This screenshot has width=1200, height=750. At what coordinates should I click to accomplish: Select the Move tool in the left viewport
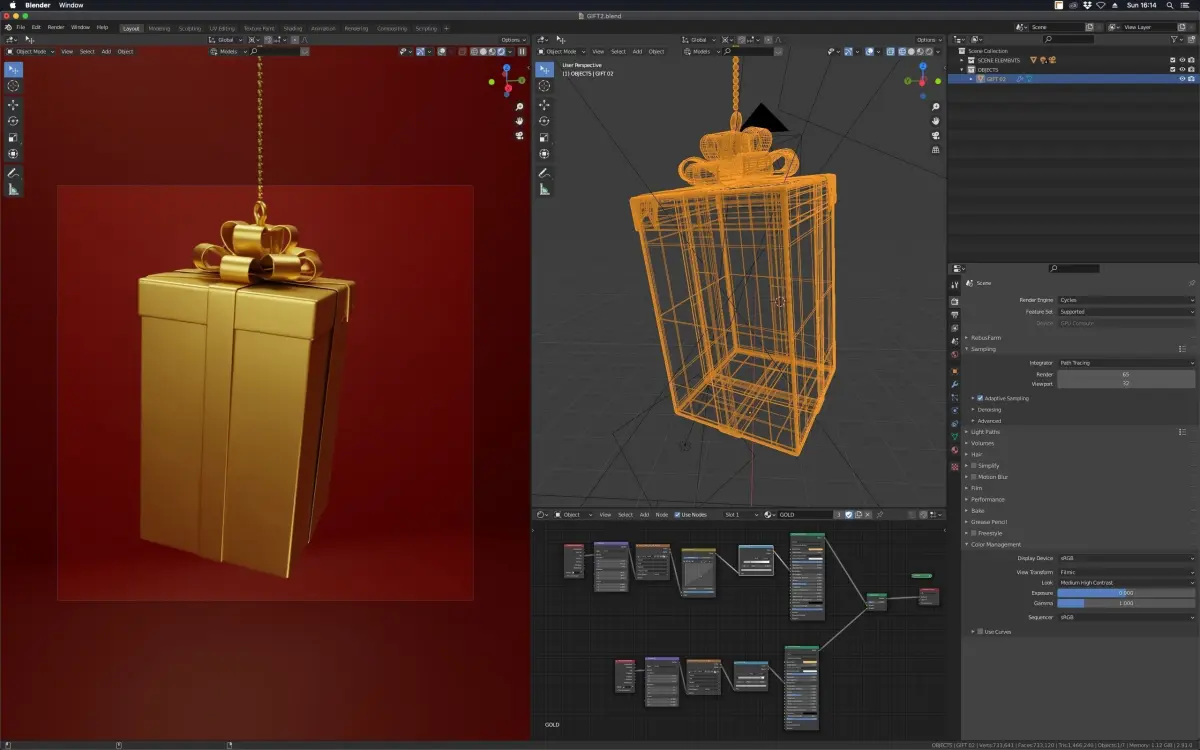click(x=13, y=104)
